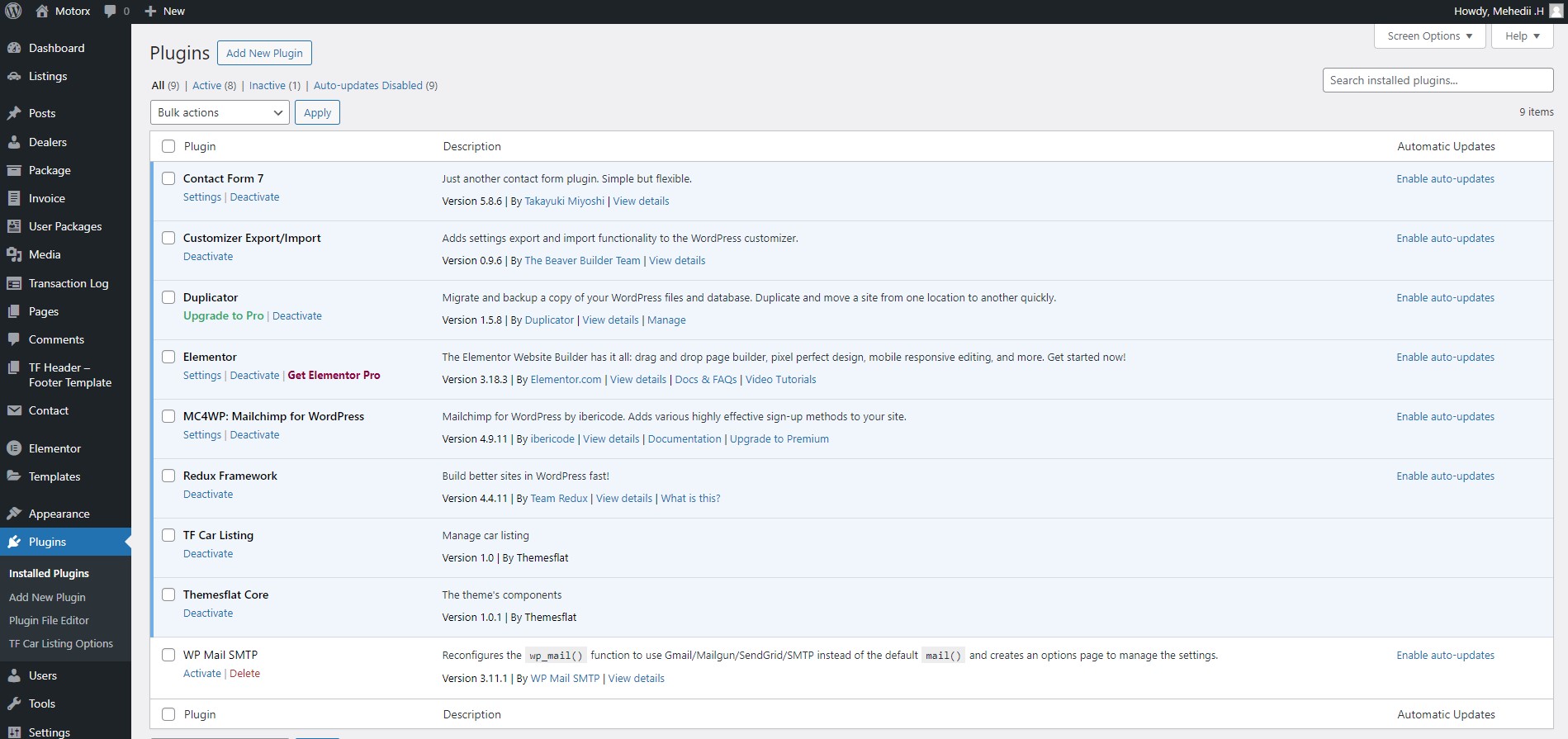Open the WordPress logo menu
The image size is (1568, 739).
13,11
